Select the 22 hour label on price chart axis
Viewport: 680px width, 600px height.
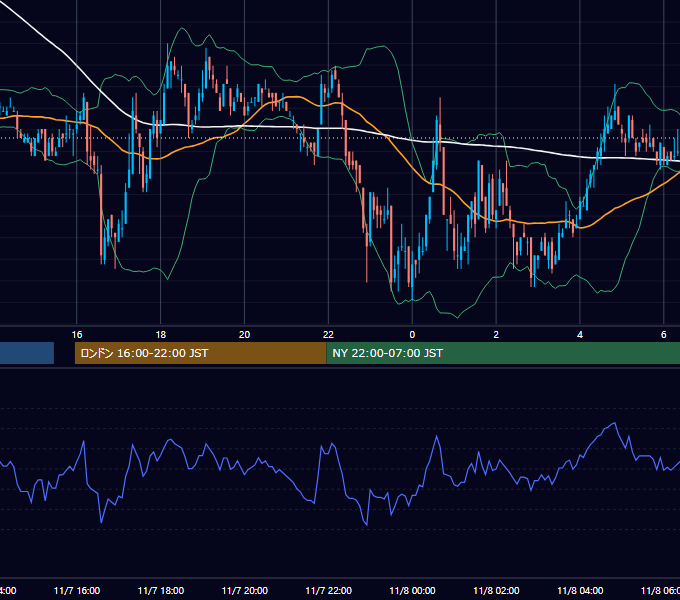click(x=328, y=335)
